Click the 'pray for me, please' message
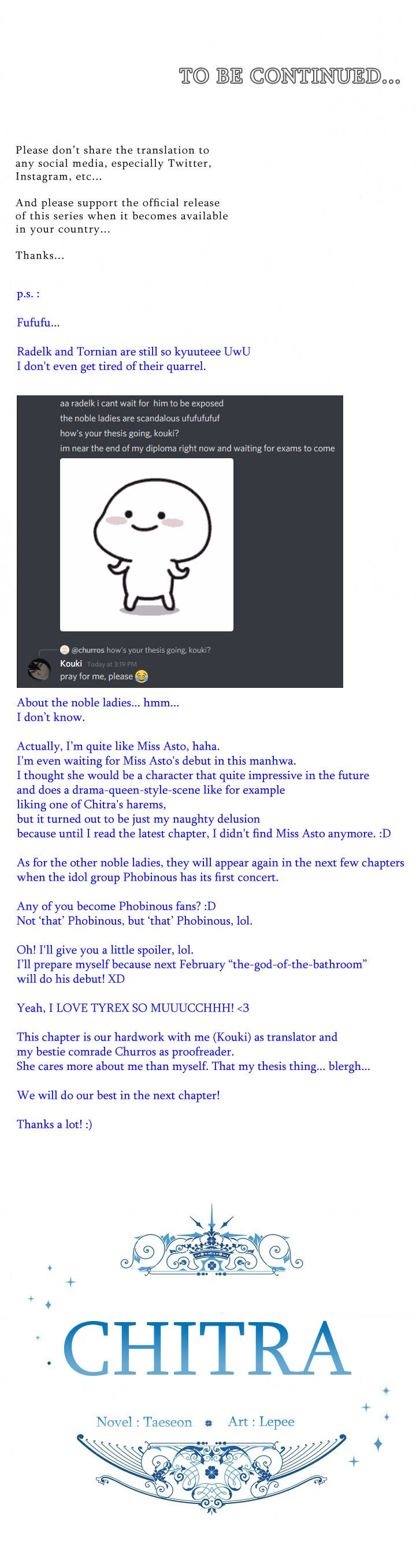 click(96, 676)
